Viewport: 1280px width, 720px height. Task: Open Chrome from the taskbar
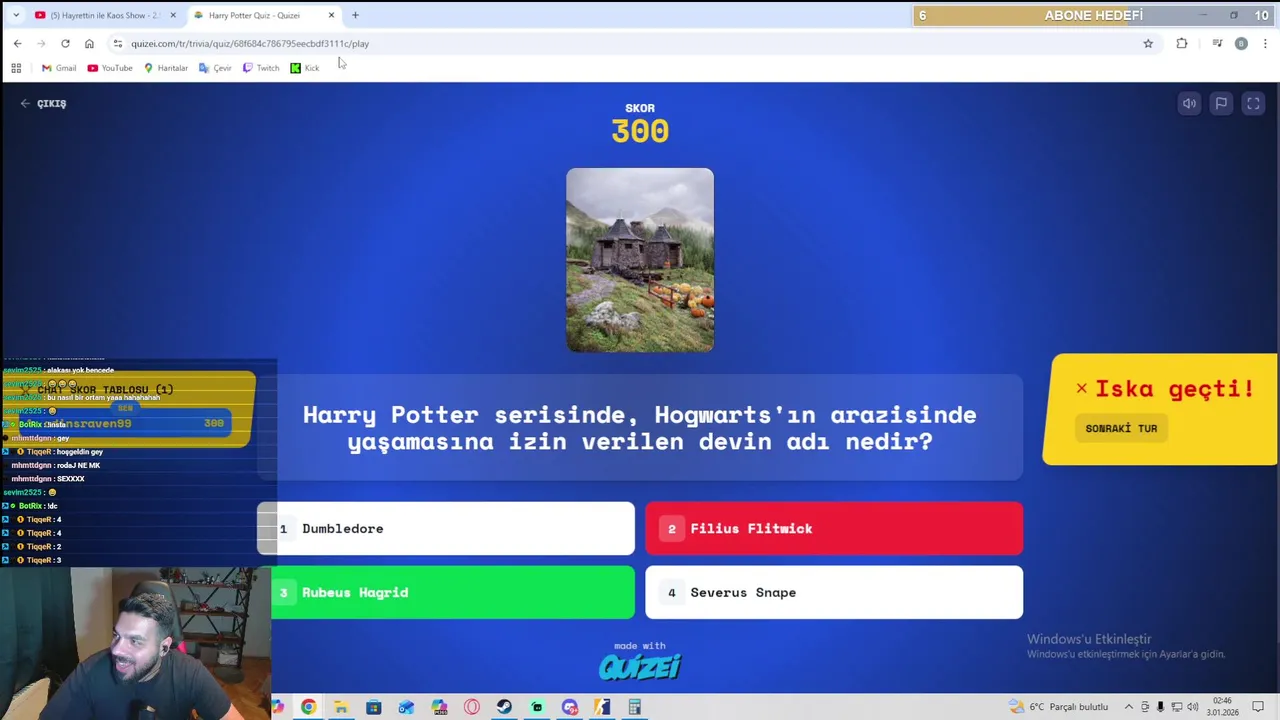click(x=308, y=707)
